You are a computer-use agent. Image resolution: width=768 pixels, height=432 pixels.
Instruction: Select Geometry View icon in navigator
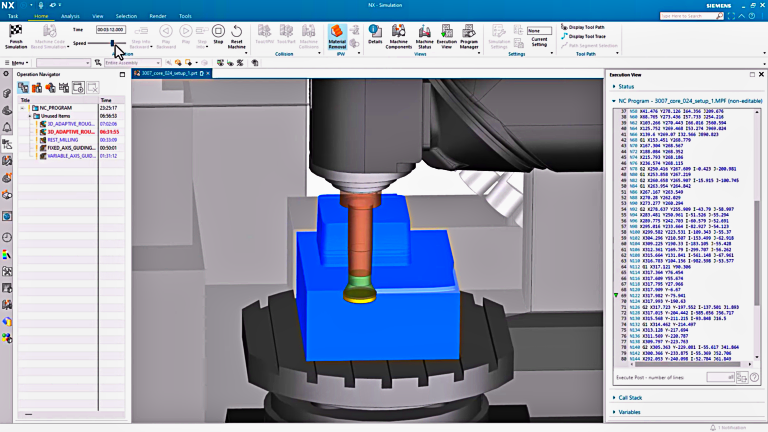pyautogui.click(x=50, y=88)
